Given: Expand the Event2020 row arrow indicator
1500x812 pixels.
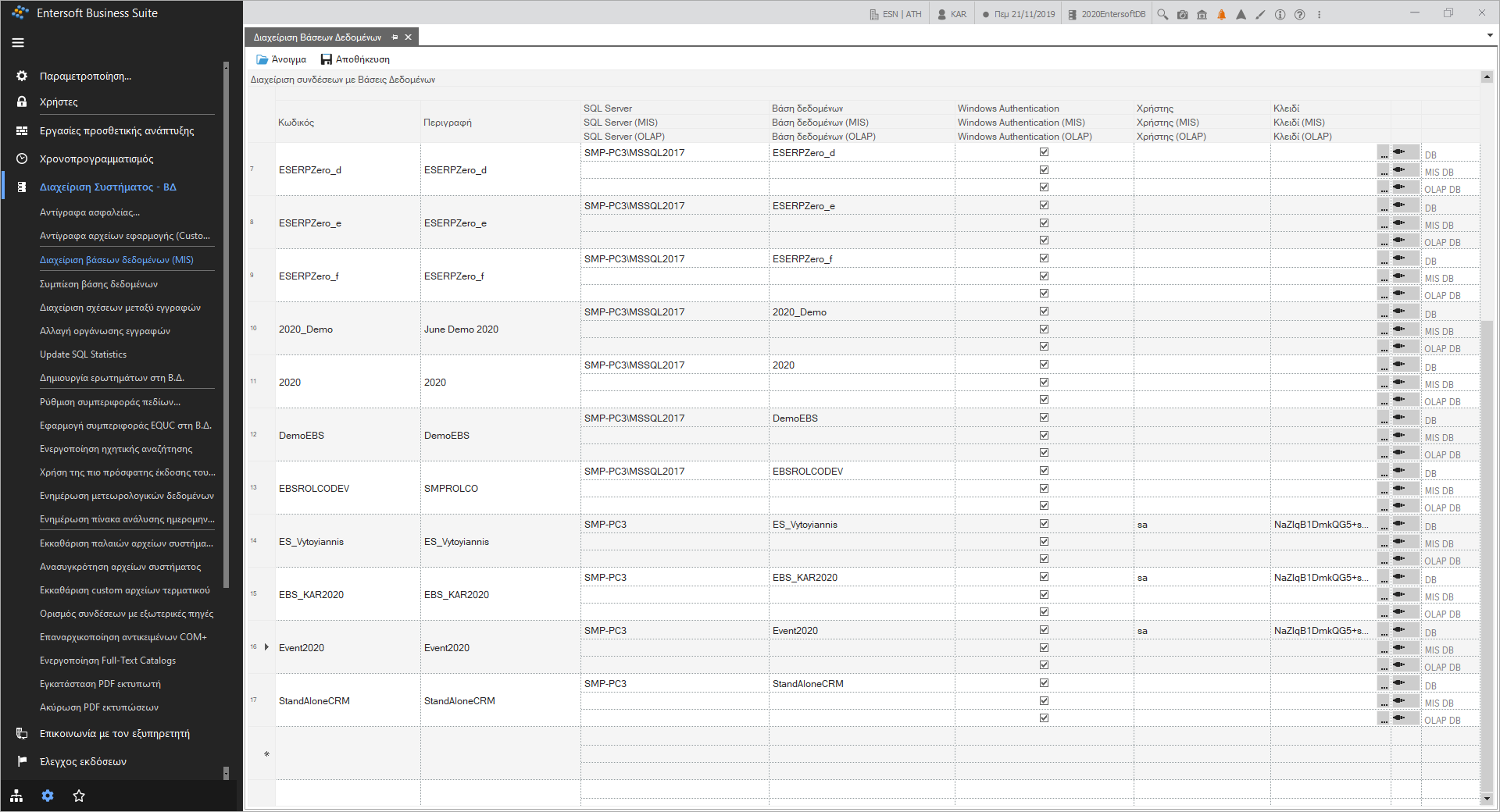Looking at the screenshot, I should tap(266, 647).
